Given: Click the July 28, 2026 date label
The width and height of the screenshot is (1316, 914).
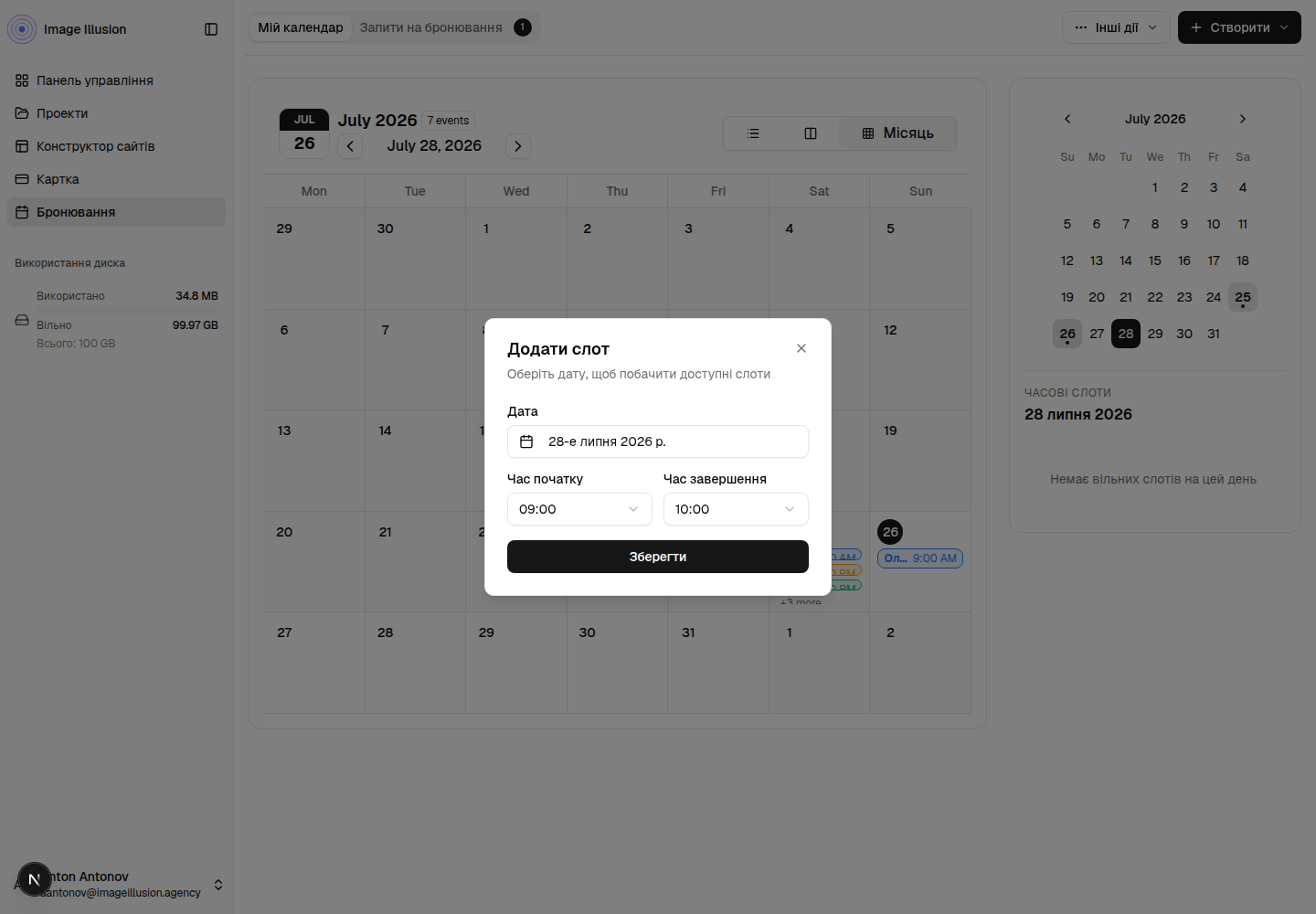Looking at the screenshot, I should click(x=434, y=146).
